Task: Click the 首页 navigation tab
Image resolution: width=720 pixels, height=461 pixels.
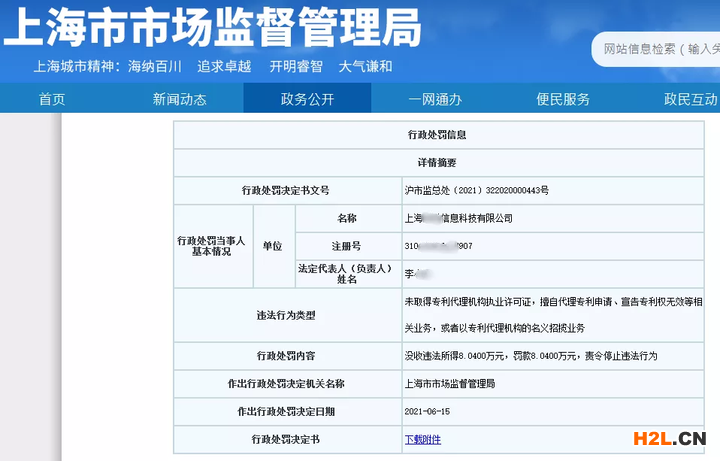Action: 52,99
